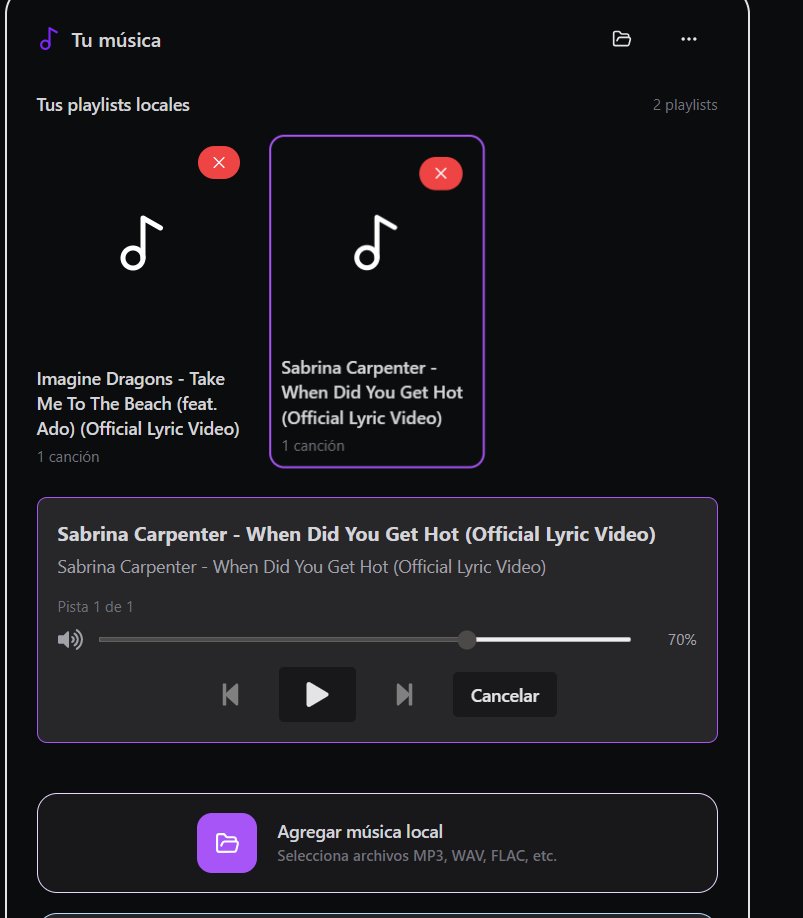
Task: Click Imagine Dragons - Take Me To The Beach title
Action: (x=138, y=404)
